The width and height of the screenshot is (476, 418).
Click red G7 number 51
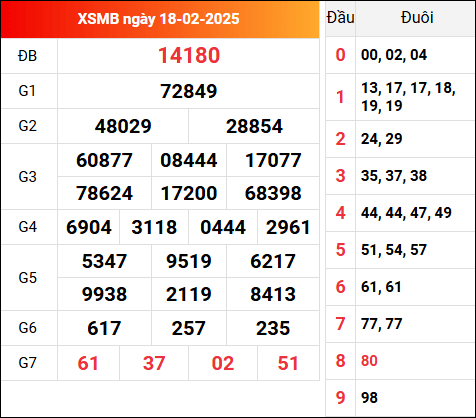tap(288, 363)
